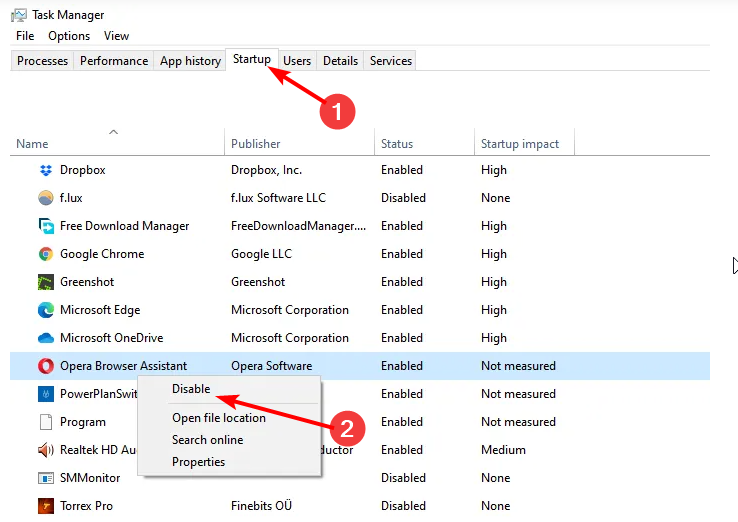738x522 pixels.
Task: Click the Dropbox app icon
Action: [x=46, y=170]
